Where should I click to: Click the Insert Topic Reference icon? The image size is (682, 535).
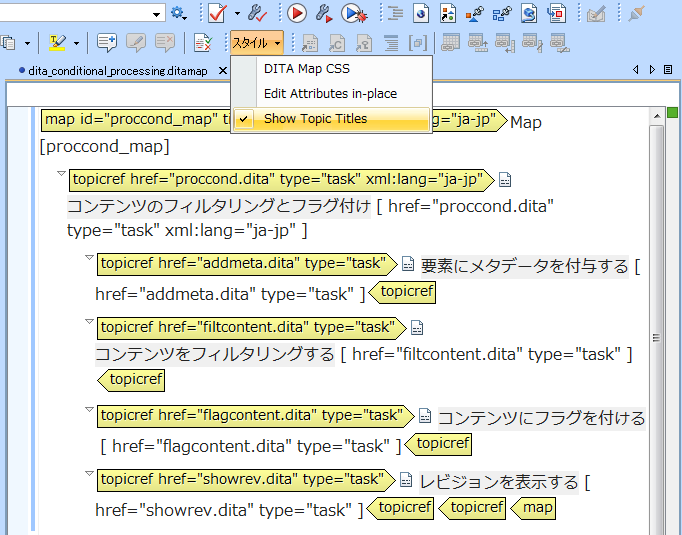310,43
